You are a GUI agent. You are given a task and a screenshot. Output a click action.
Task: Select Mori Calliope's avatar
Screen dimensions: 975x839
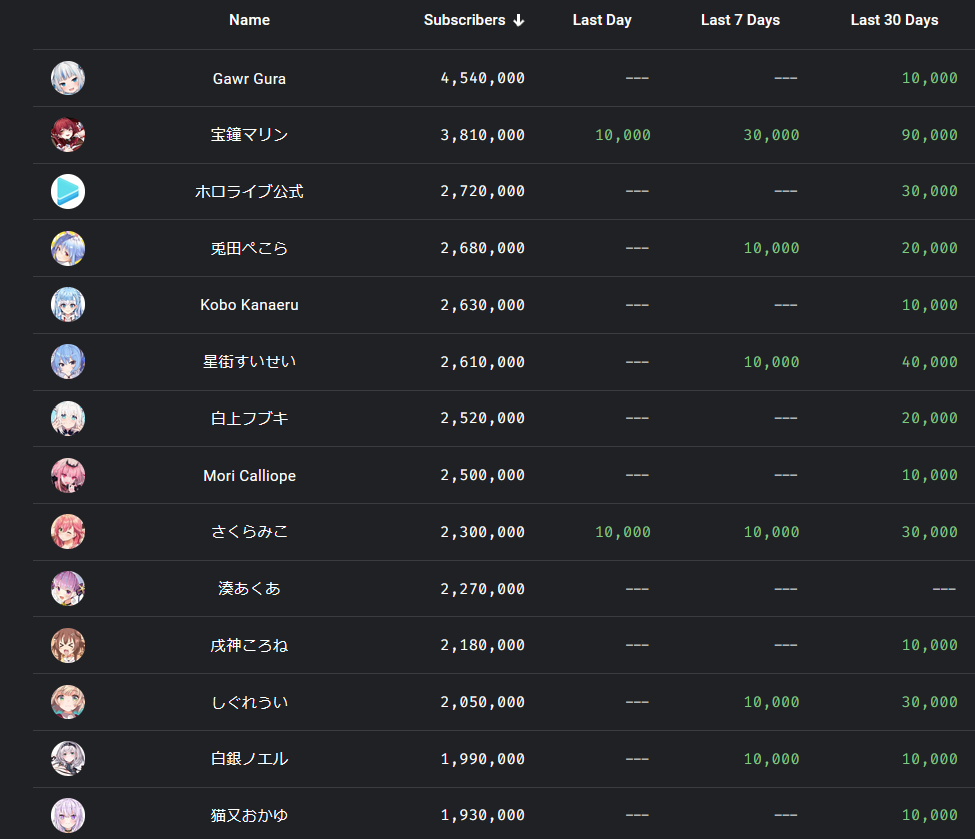(68, 475)
